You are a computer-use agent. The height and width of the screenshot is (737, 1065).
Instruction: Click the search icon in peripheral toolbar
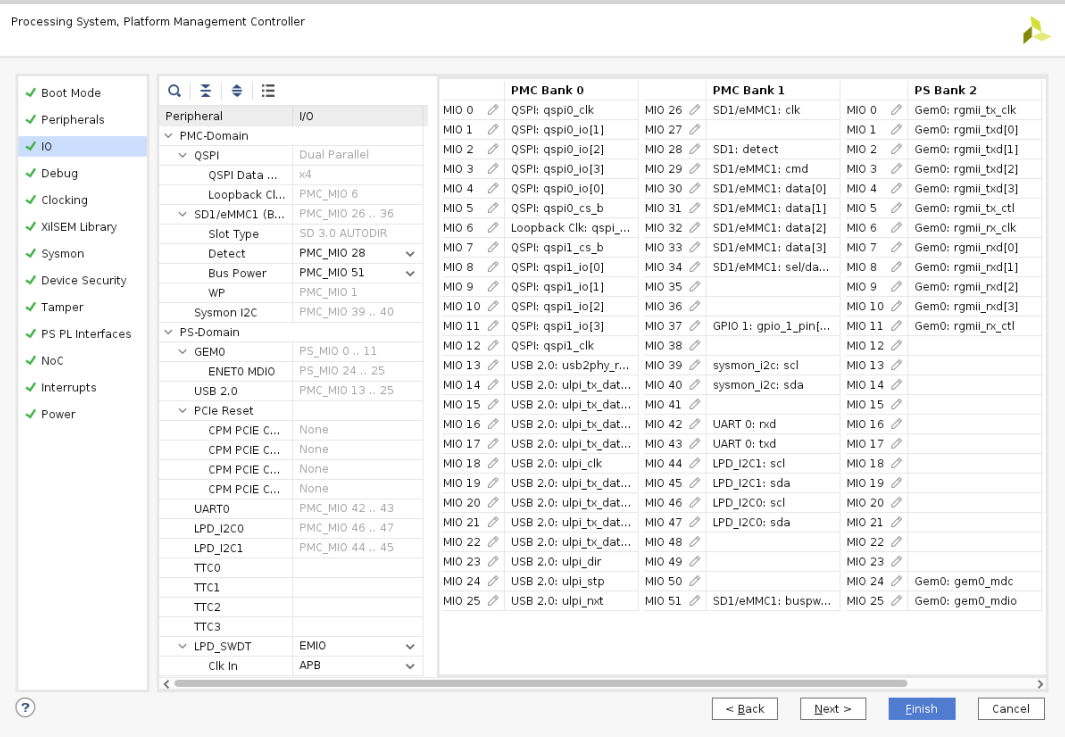pyautogui.click(x=175, y=90)
